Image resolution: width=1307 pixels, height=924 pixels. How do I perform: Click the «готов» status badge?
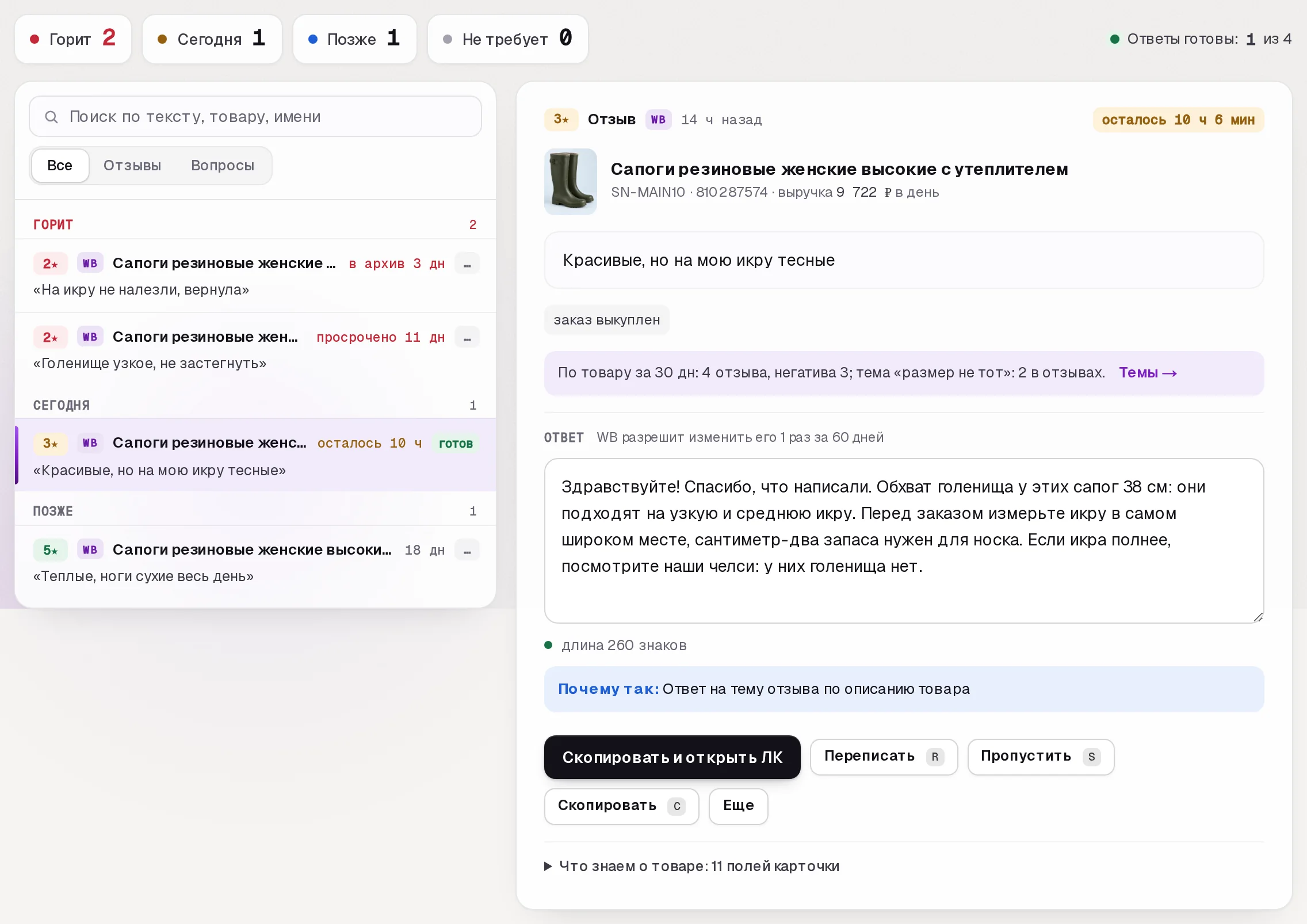coord(456,444)
